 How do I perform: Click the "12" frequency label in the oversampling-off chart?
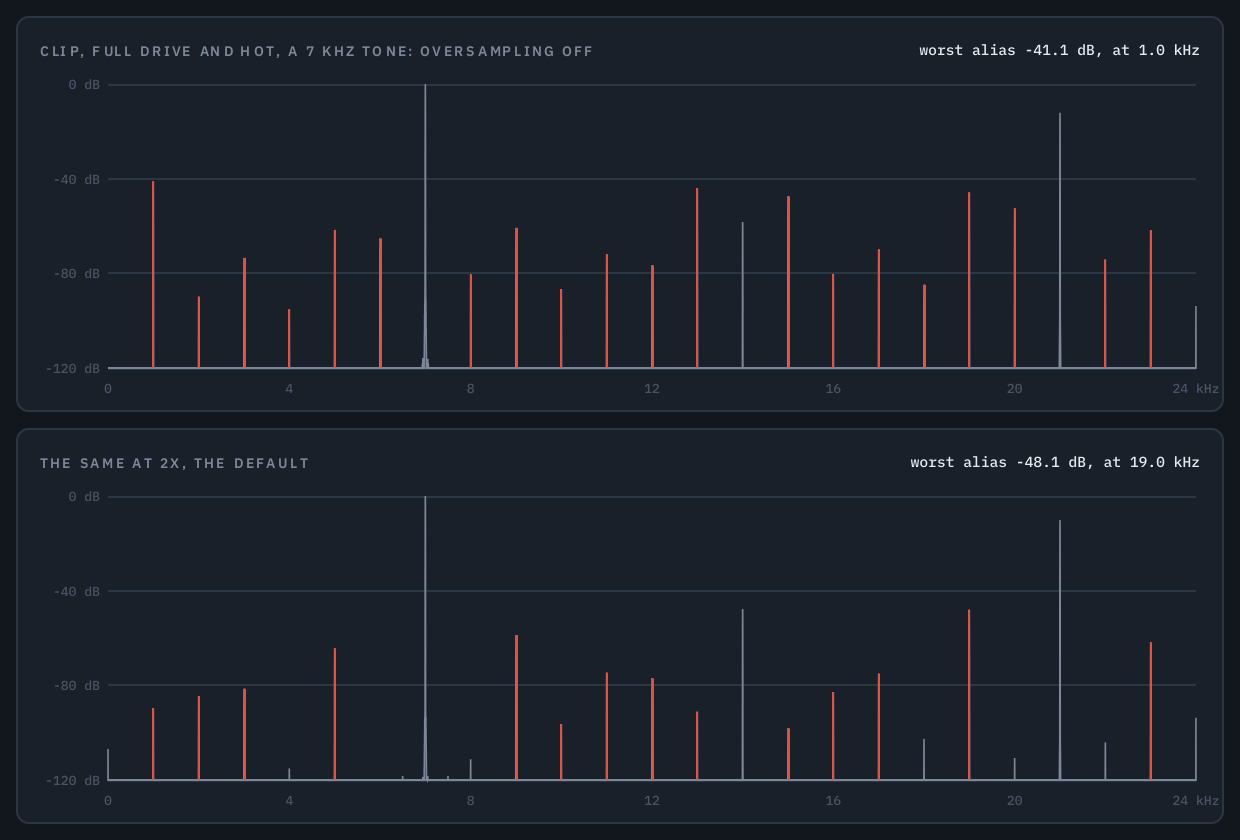coord(652,388)
